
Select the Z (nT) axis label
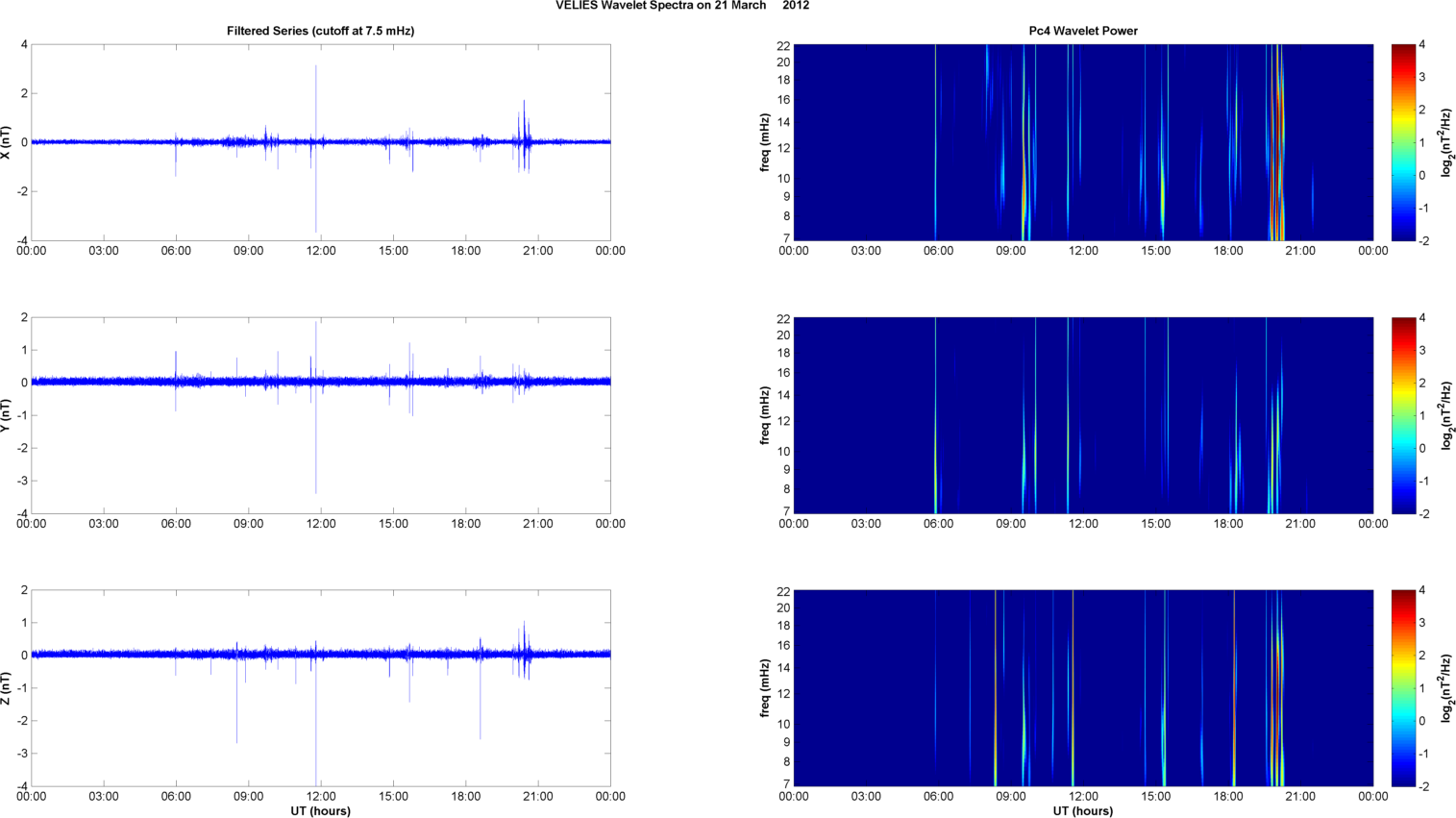(7, 688)
